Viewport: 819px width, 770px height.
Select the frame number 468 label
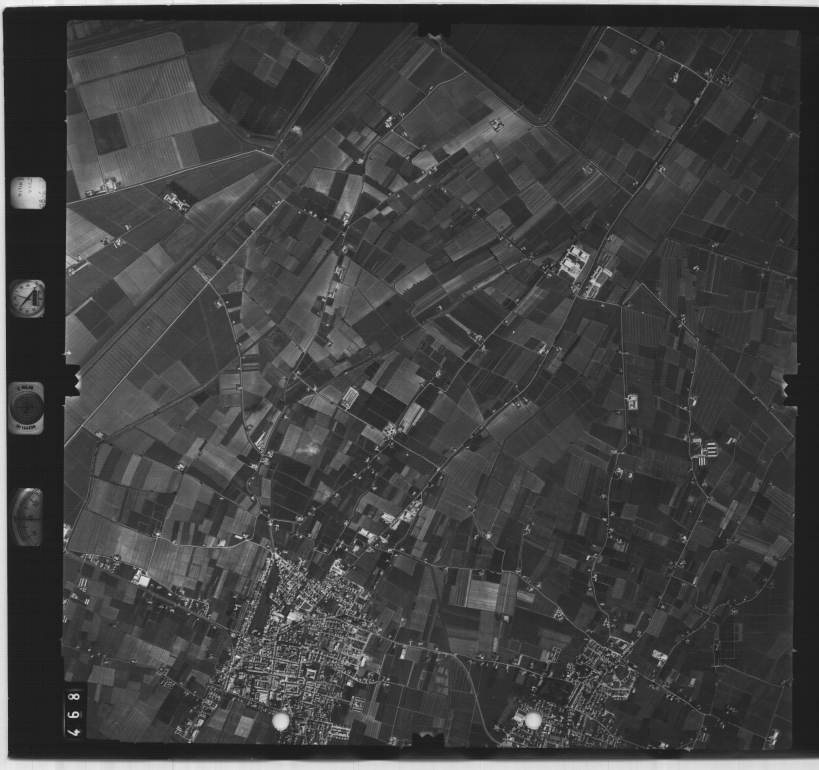coord(74,710)
